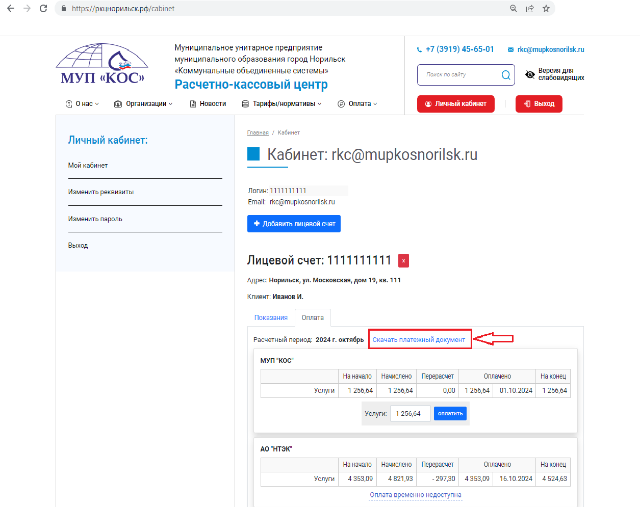Select «Изменить пароль» in sidebar
This screenshot has height=507, width=640.
(95, 218)
